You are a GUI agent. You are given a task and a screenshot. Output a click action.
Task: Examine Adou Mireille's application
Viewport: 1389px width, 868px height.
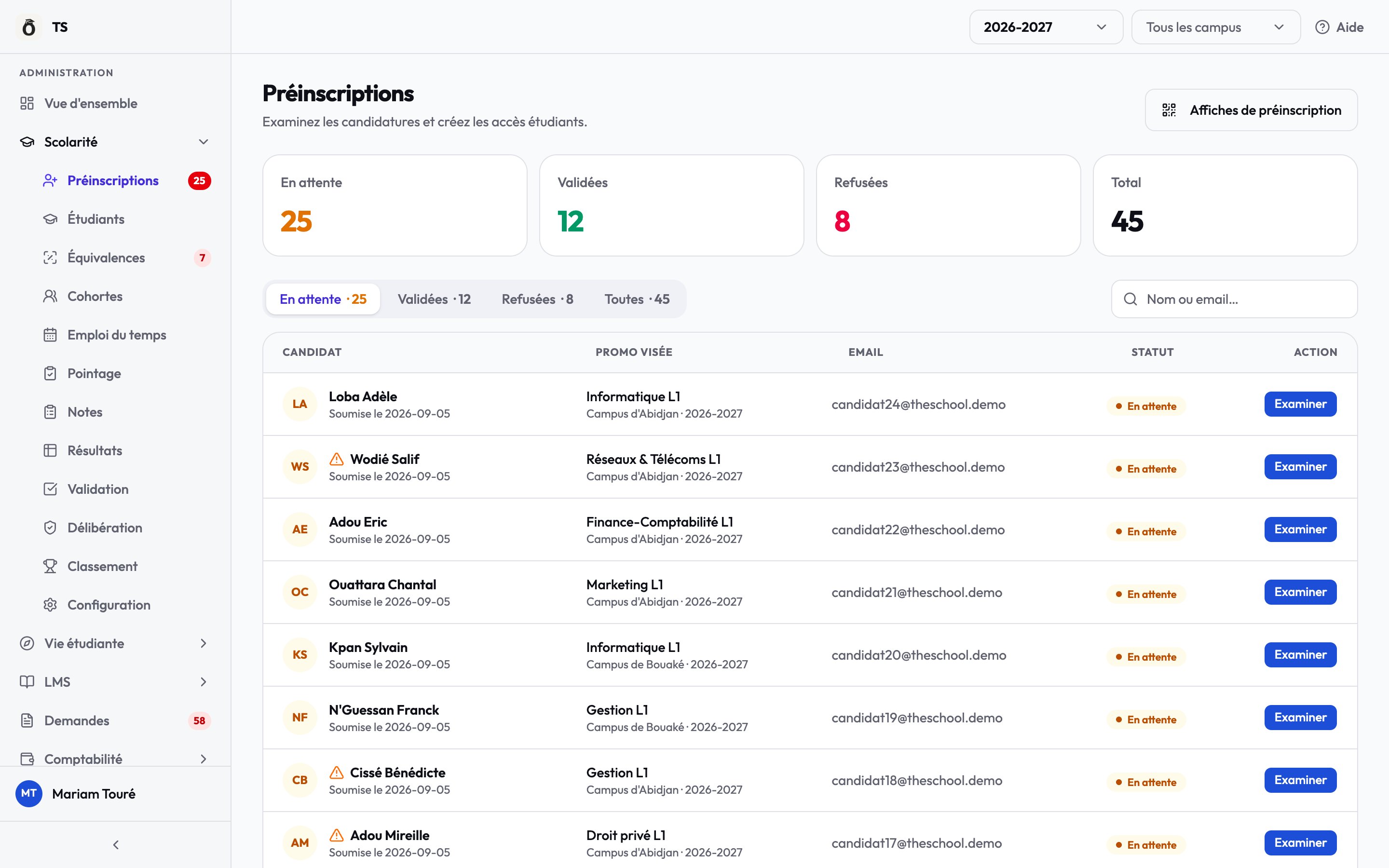1300,843
